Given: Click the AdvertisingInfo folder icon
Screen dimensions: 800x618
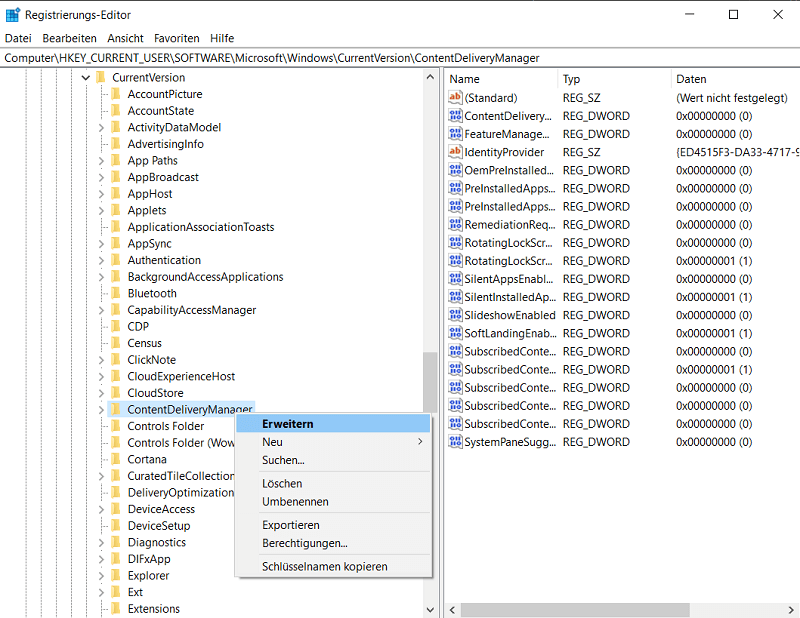Looking at the screenshot, I should click(116, 144).
